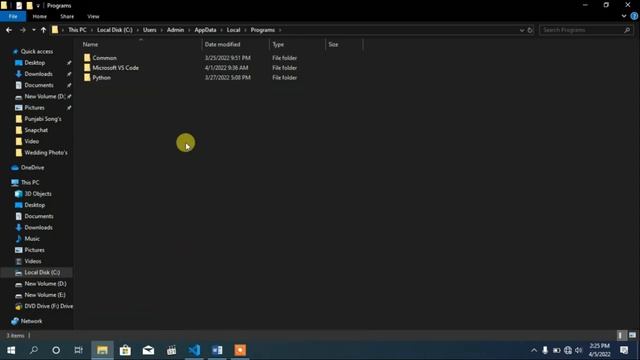Navigate to Local Disk (C:) breadcrumb
Image resolution: width=640 pixels, height=360 pixels.
115,30
